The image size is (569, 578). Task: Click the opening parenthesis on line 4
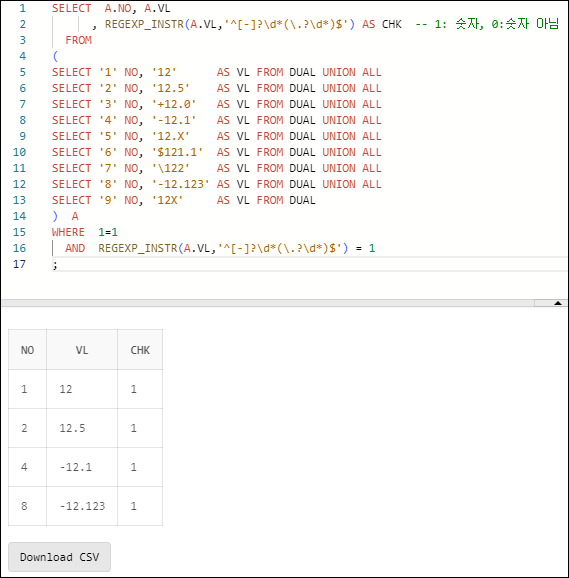click(x=55, y=56)
